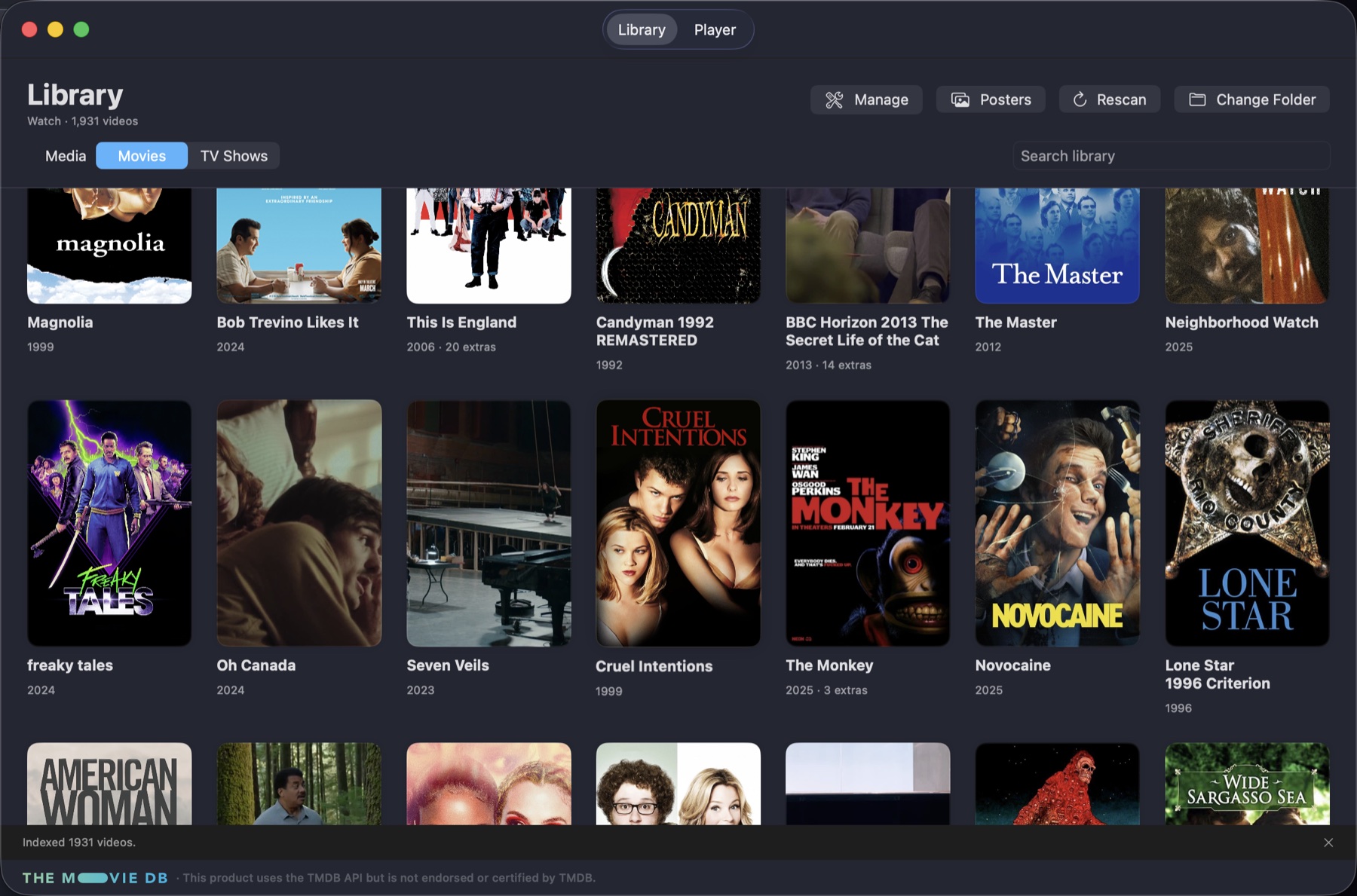Select the Wide Sargasso Sea poster
This screenshot has height=896, width=1357.
(x=1248, y=784)
